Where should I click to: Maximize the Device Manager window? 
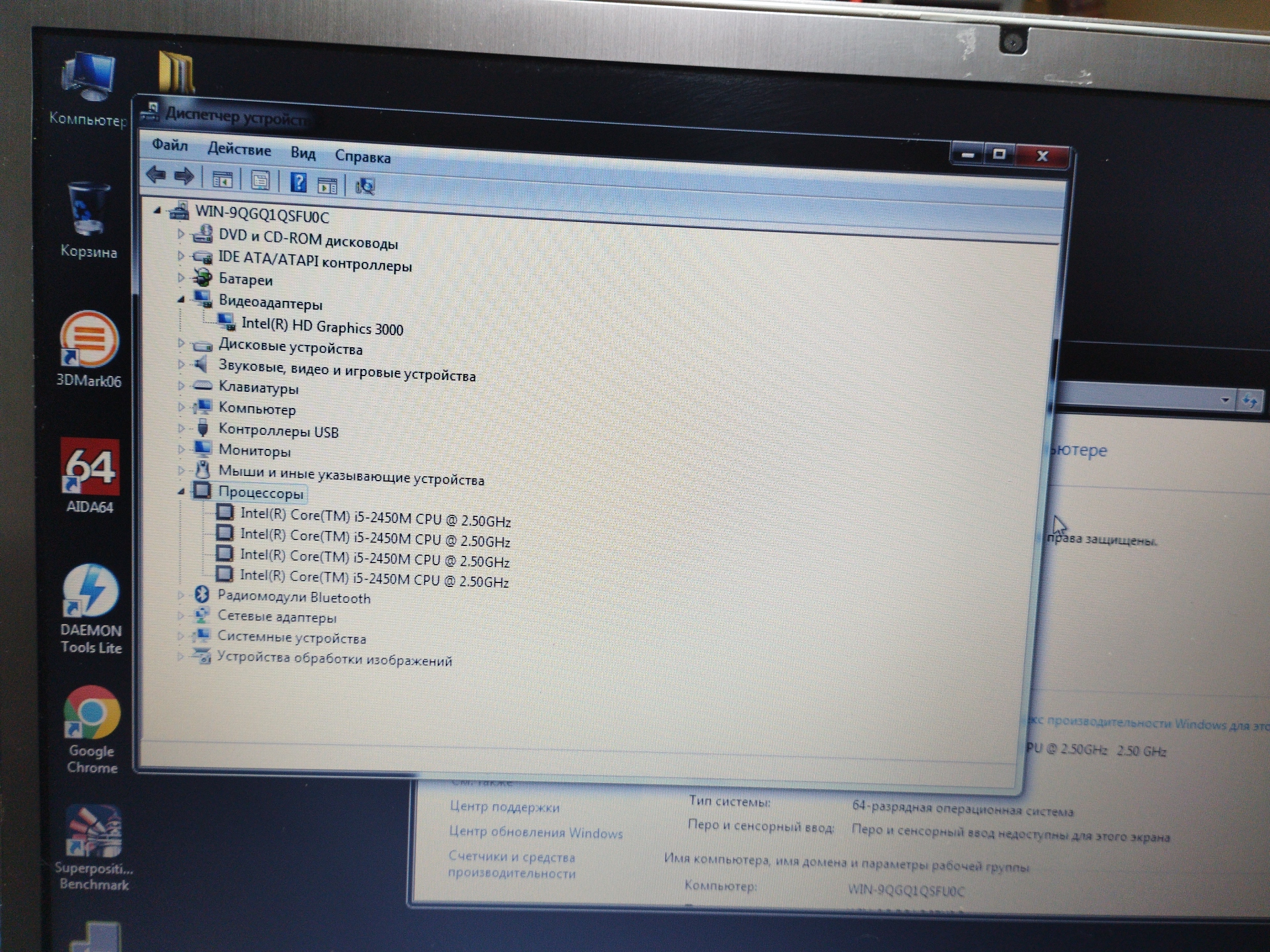click(x=999, y=155)
